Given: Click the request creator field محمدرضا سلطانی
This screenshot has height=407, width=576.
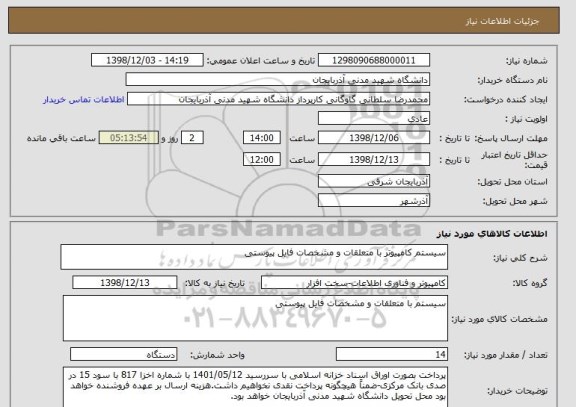Looking at the screenshot, I should [x=278, y=100].
